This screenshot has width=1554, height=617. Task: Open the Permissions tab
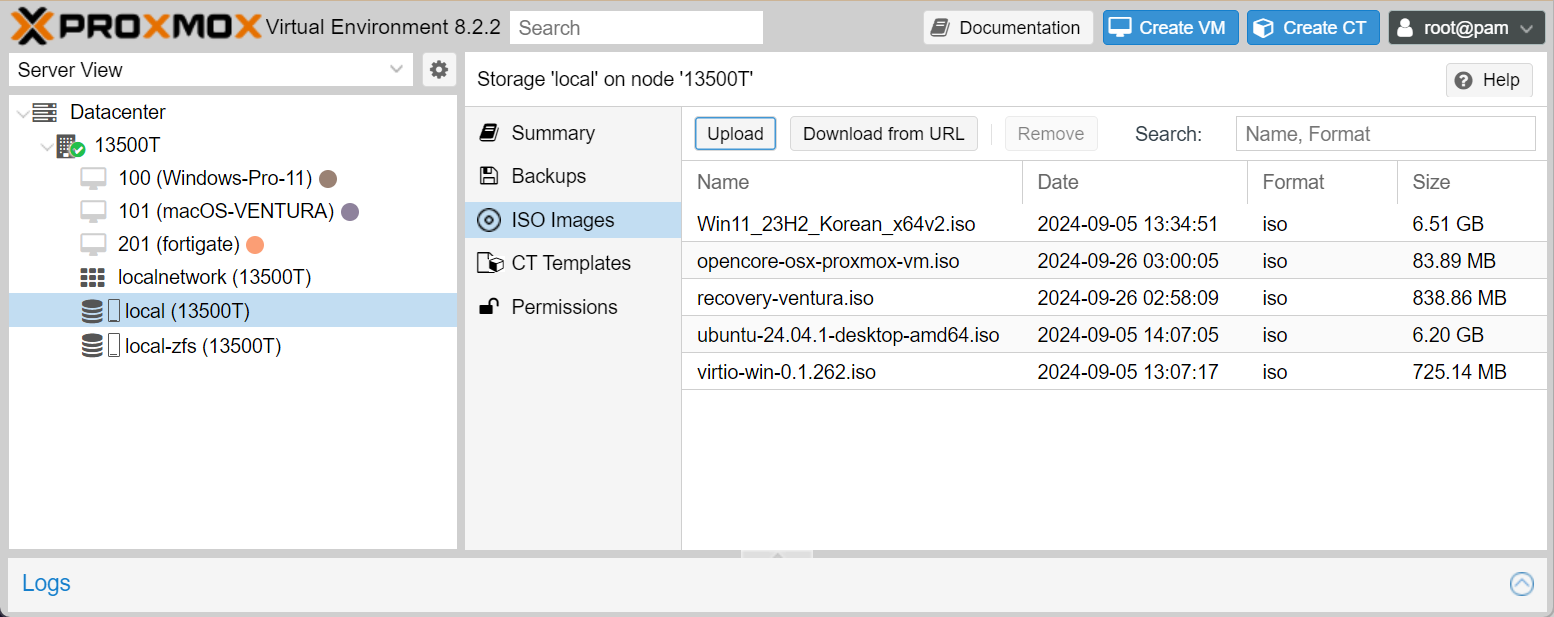click(573, 307)
